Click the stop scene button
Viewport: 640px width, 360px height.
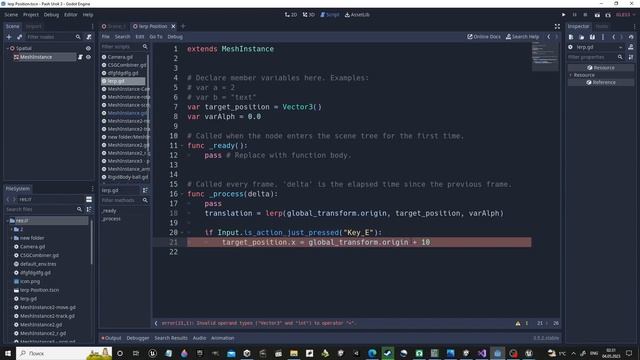coord(585,15)
